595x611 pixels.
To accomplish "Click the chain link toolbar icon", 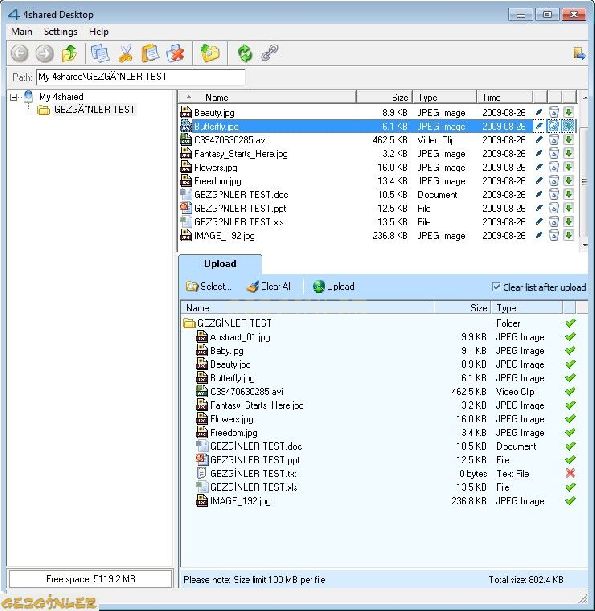I will point(270,53).
